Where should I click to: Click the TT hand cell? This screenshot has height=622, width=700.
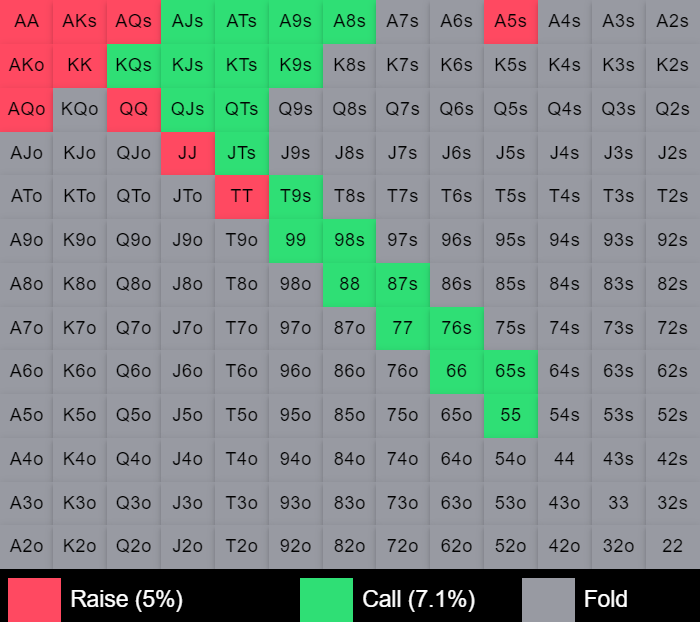[242, 196]
